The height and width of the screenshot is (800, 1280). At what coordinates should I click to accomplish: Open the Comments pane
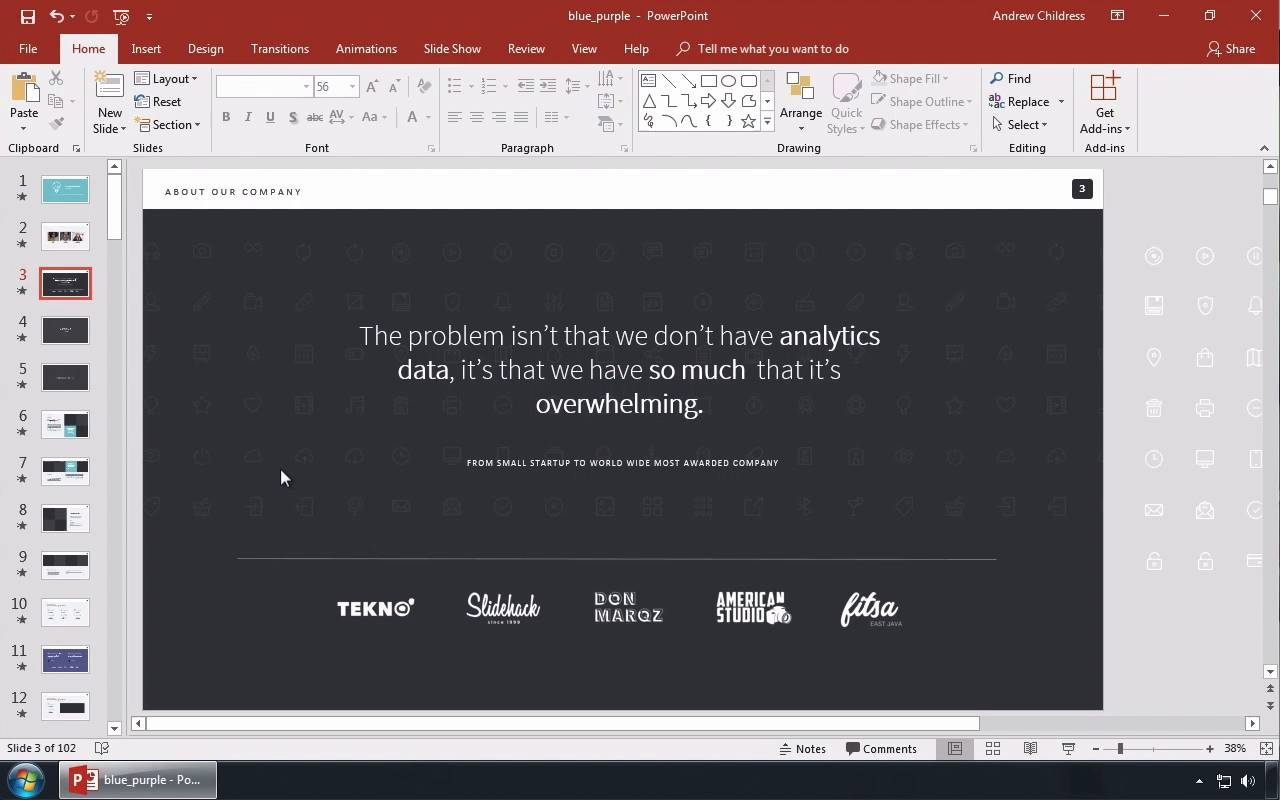tap(881, 749)
